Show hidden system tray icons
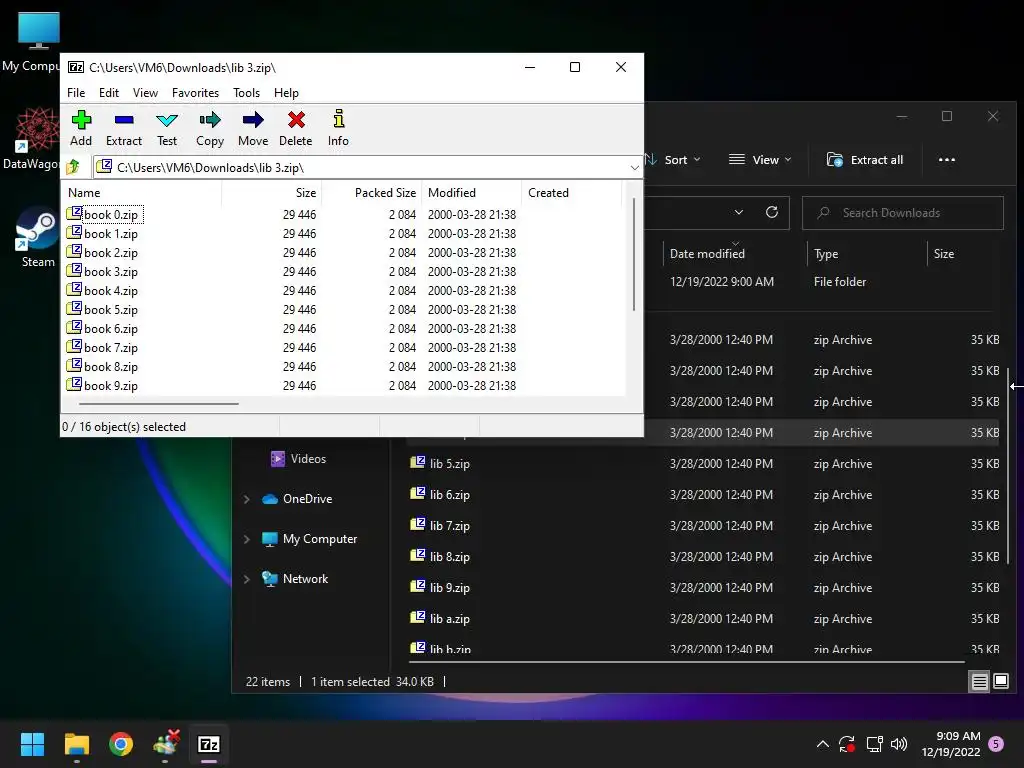The image size is (1024, 768). (823, 744)
